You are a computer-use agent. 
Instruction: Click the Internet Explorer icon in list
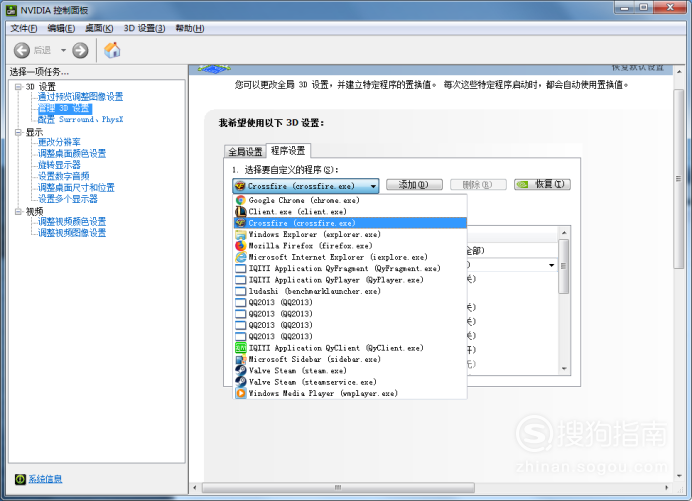241,257
